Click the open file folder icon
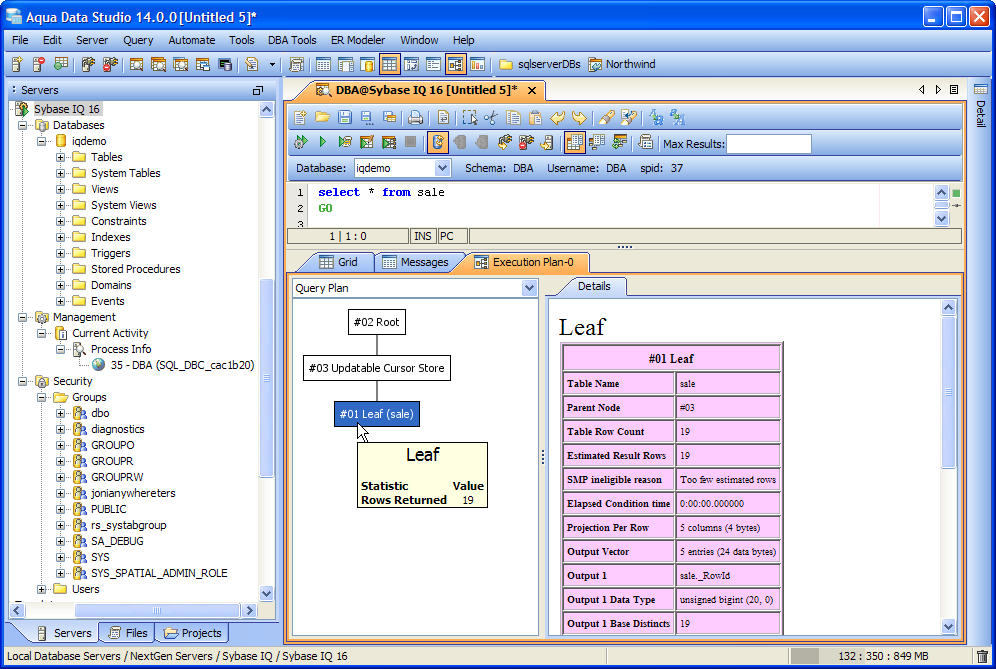The height and width of the screenshot is (669, 996). [323, 118]
